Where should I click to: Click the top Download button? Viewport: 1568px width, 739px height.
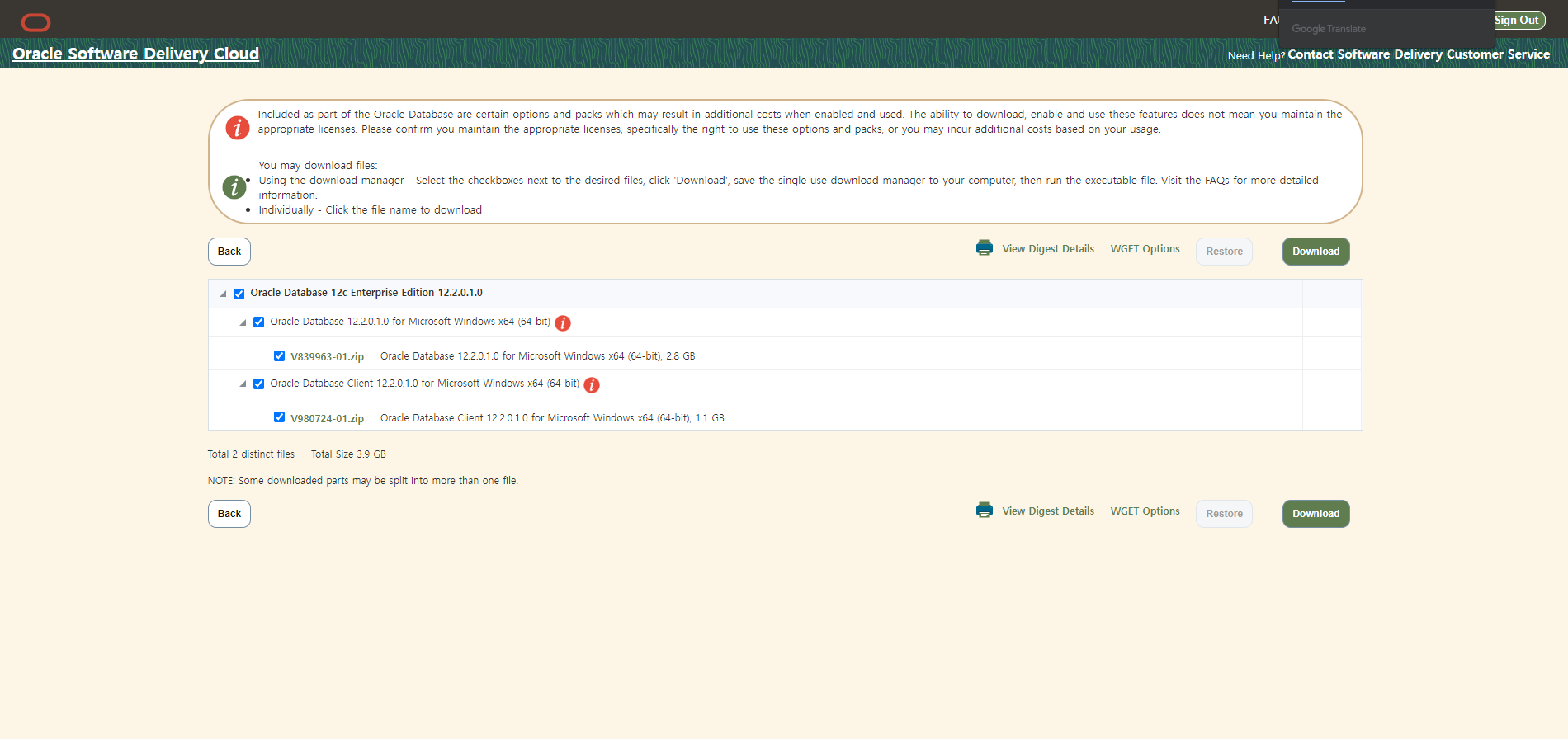point(1316,252)
